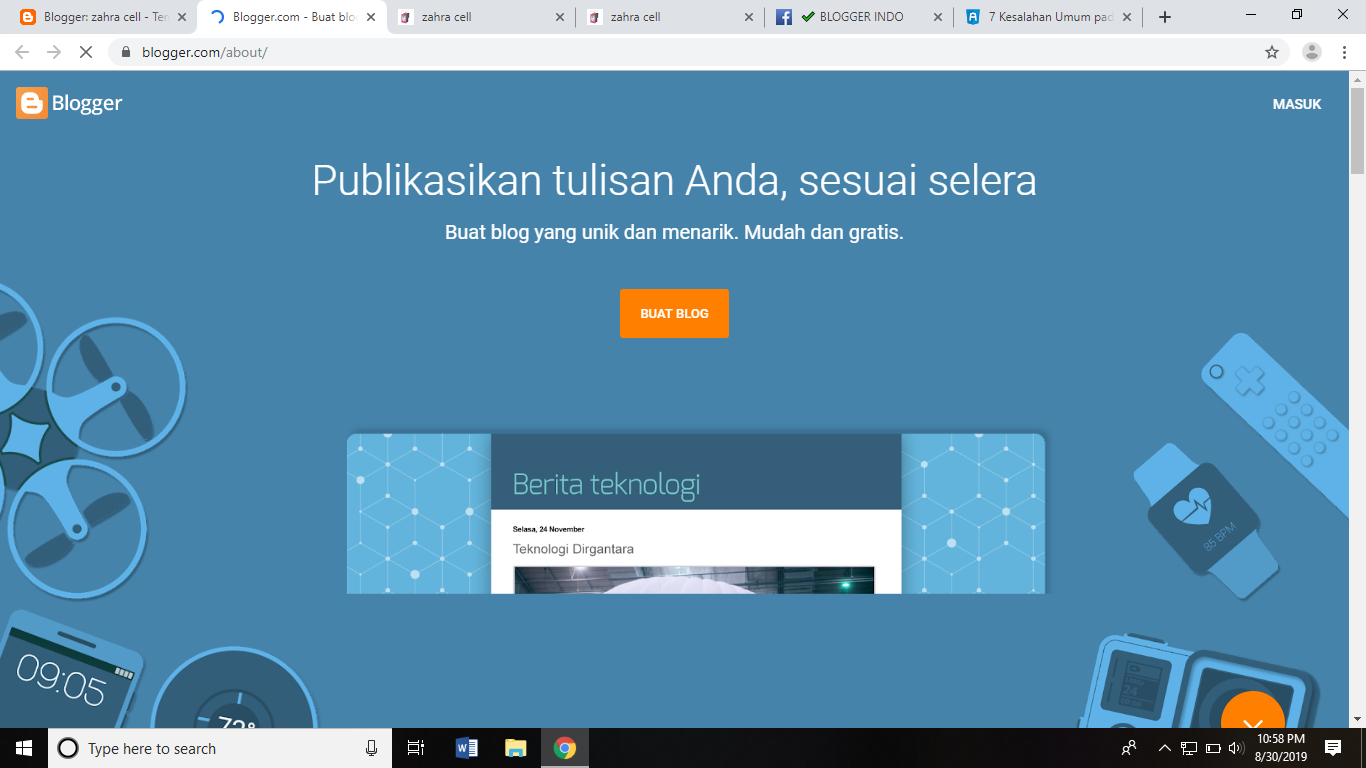
Task: Click the page vertical scrollbar thumb
Action: pyautogui.click(x=1357, y=130)
